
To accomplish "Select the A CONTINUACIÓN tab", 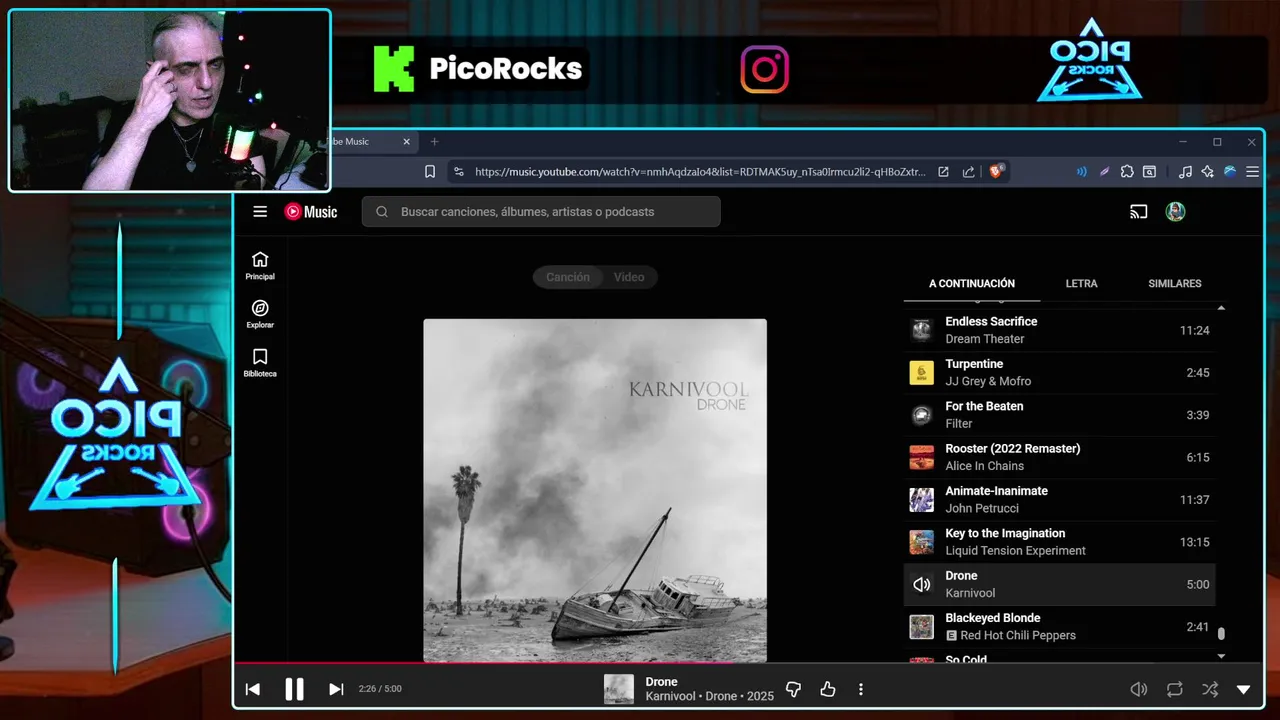I will 972,283.
